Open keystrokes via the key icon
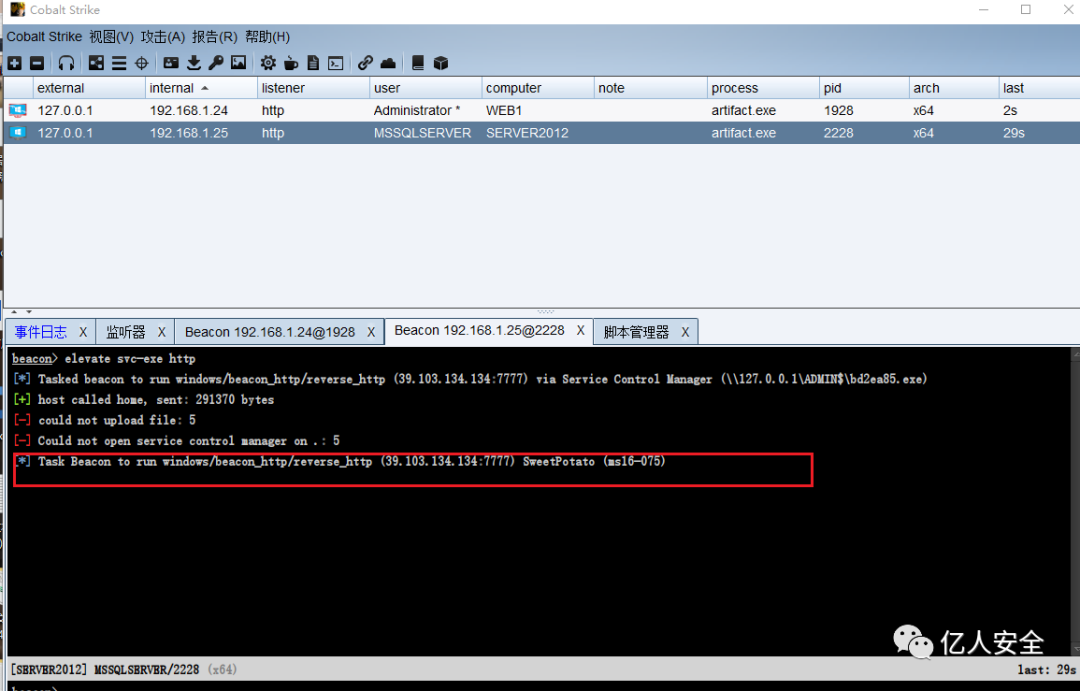1080x691 pixels. click(x=216, y=63)
